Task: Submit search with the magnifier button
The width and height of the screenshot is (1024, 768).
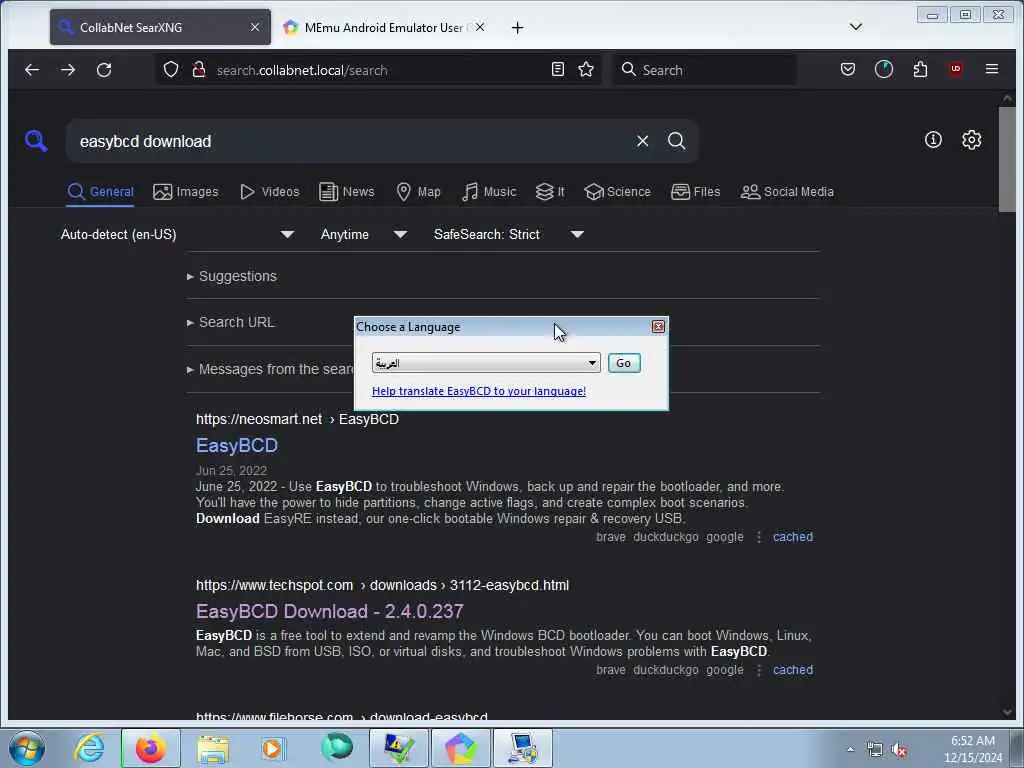Action: (677, 141)
